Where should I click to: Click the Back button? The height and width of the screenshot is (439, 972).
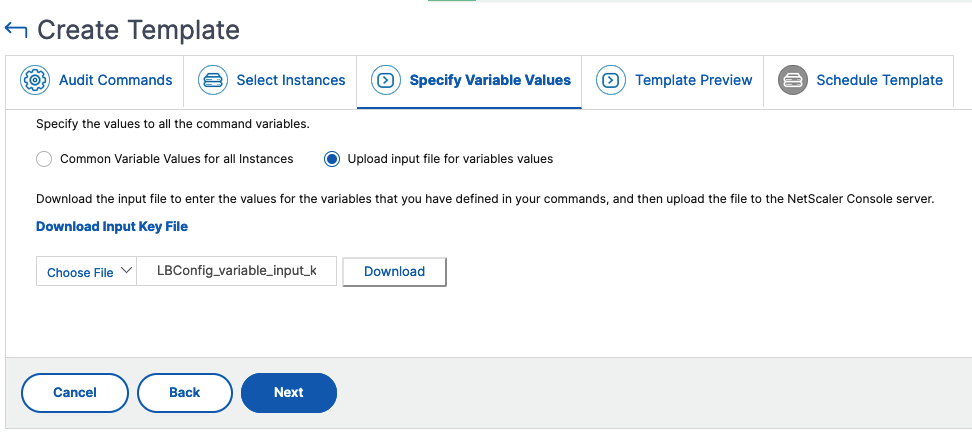pos(185,392)
